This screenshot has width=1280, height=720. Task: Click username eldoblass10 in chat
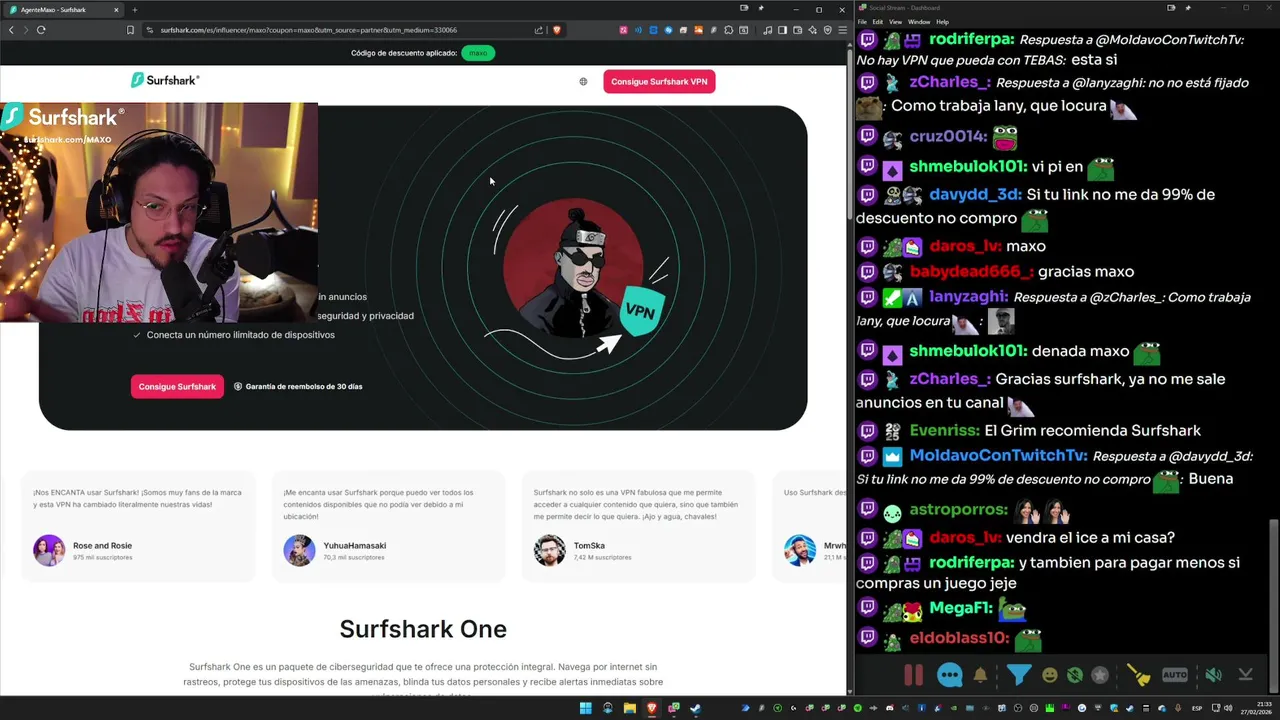(x=959, y=638)
